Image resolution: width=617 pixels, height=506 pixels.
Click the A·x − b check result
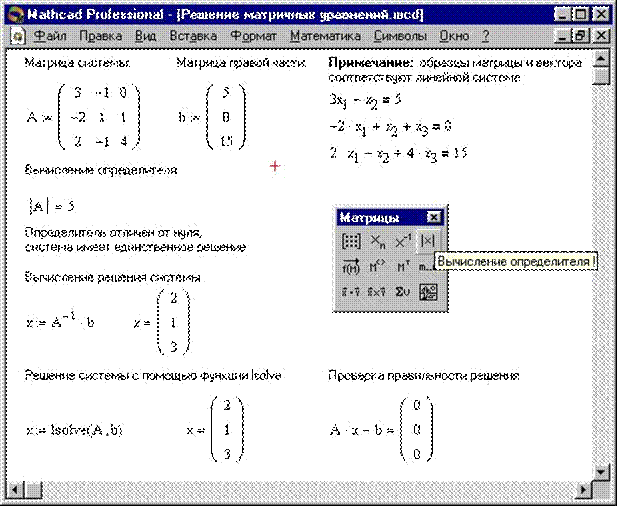click(382, 430)
